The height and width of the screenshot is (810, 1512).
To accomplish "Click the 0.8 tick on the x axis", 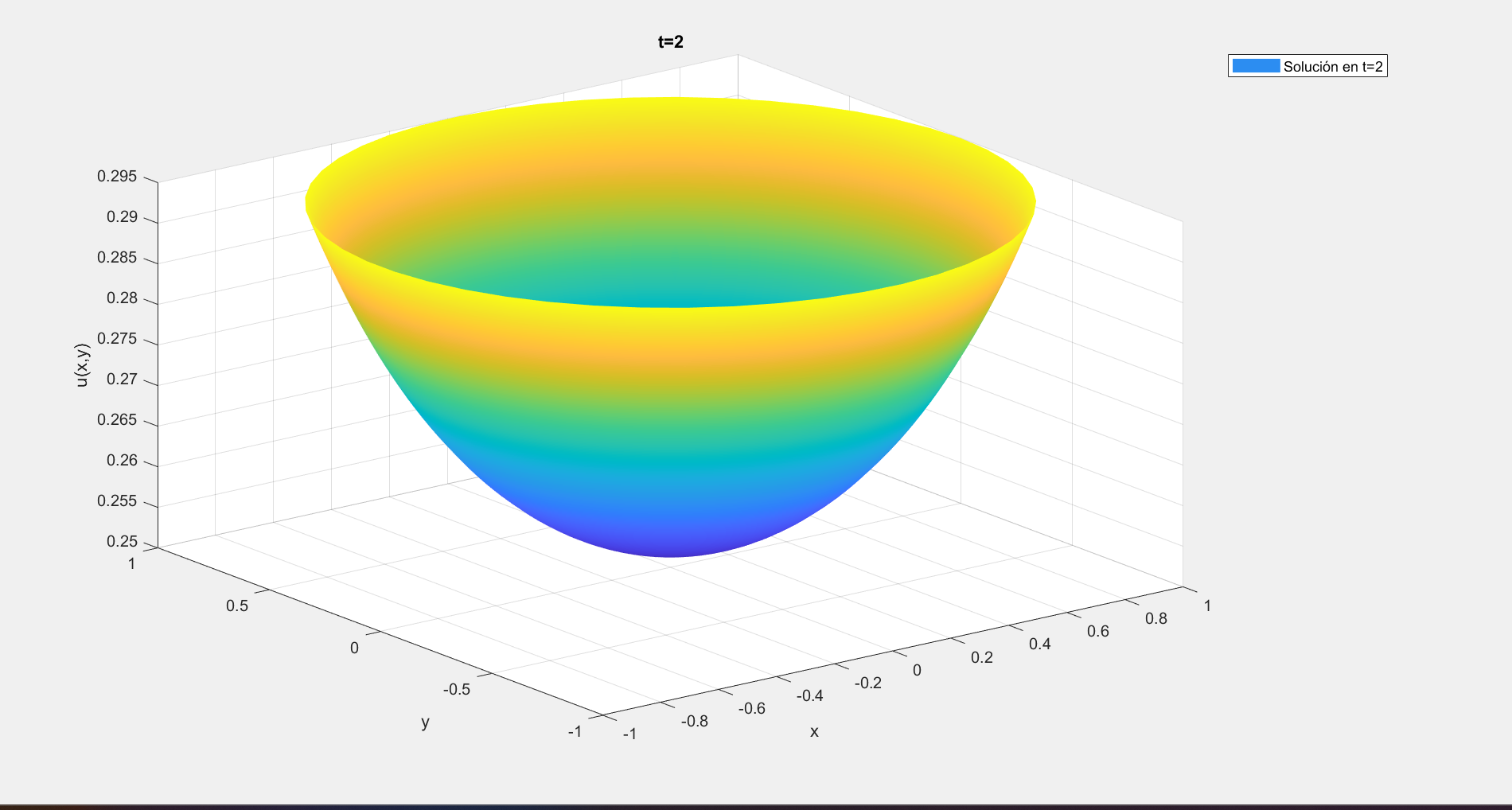I will coord(1156,618).
